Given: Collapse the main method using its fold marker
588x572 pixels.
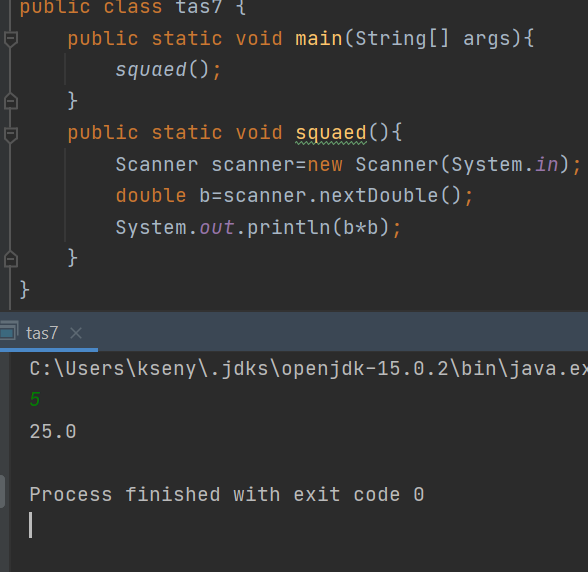Looking at the screenshot, I should pyautogui.click(x=11, y=39).
